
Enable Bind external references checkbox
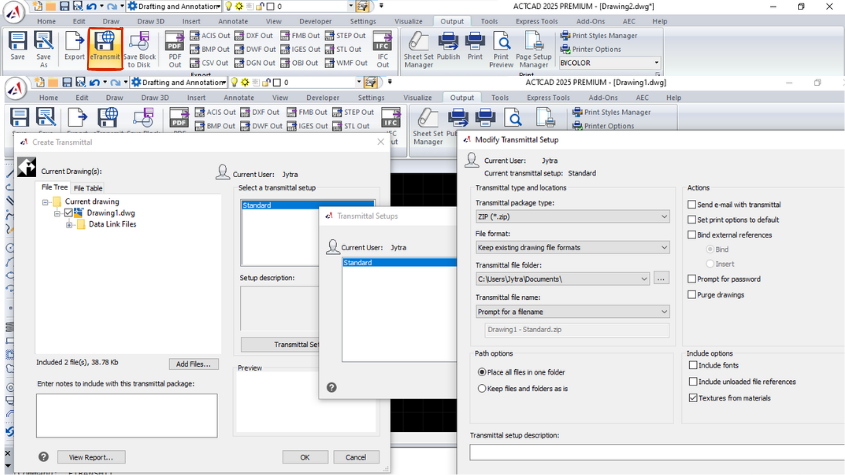click(x=691, y=235)
